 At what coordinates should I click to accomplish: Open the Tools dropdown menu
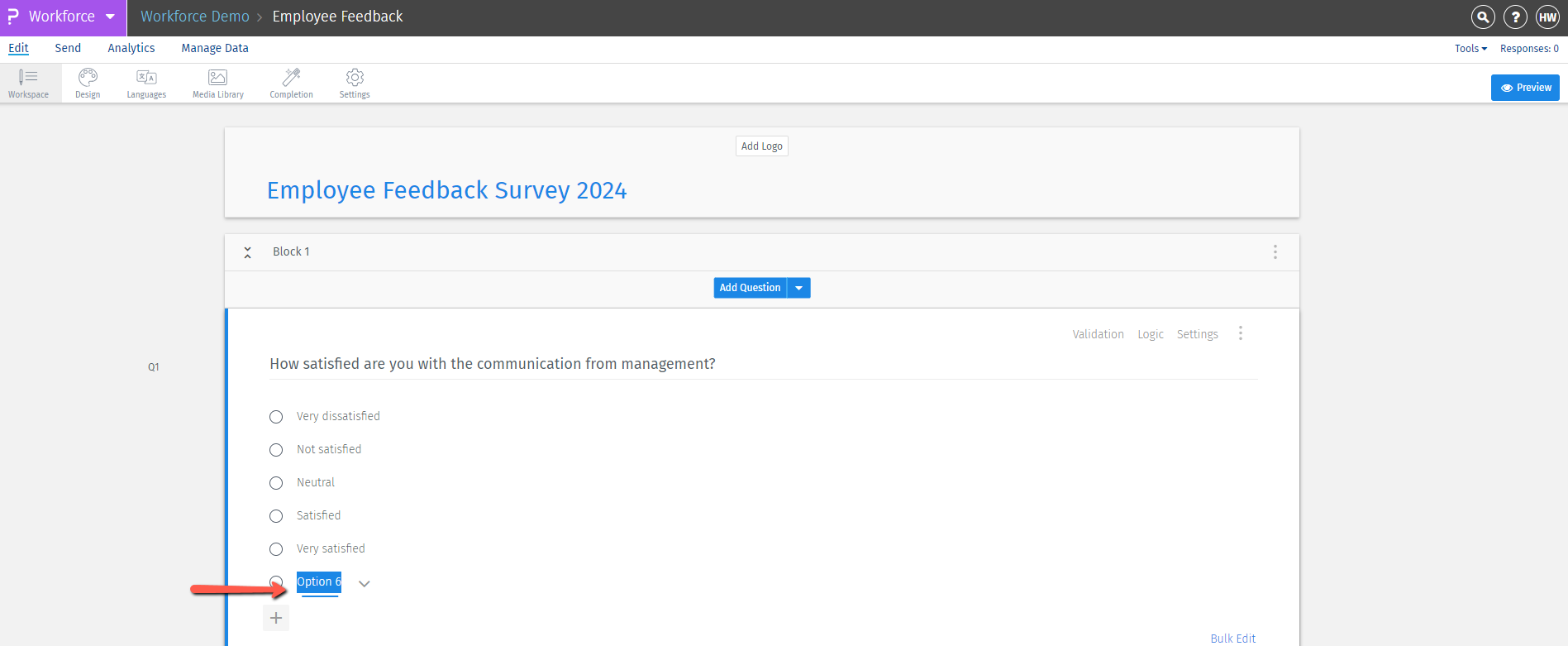1470,49
